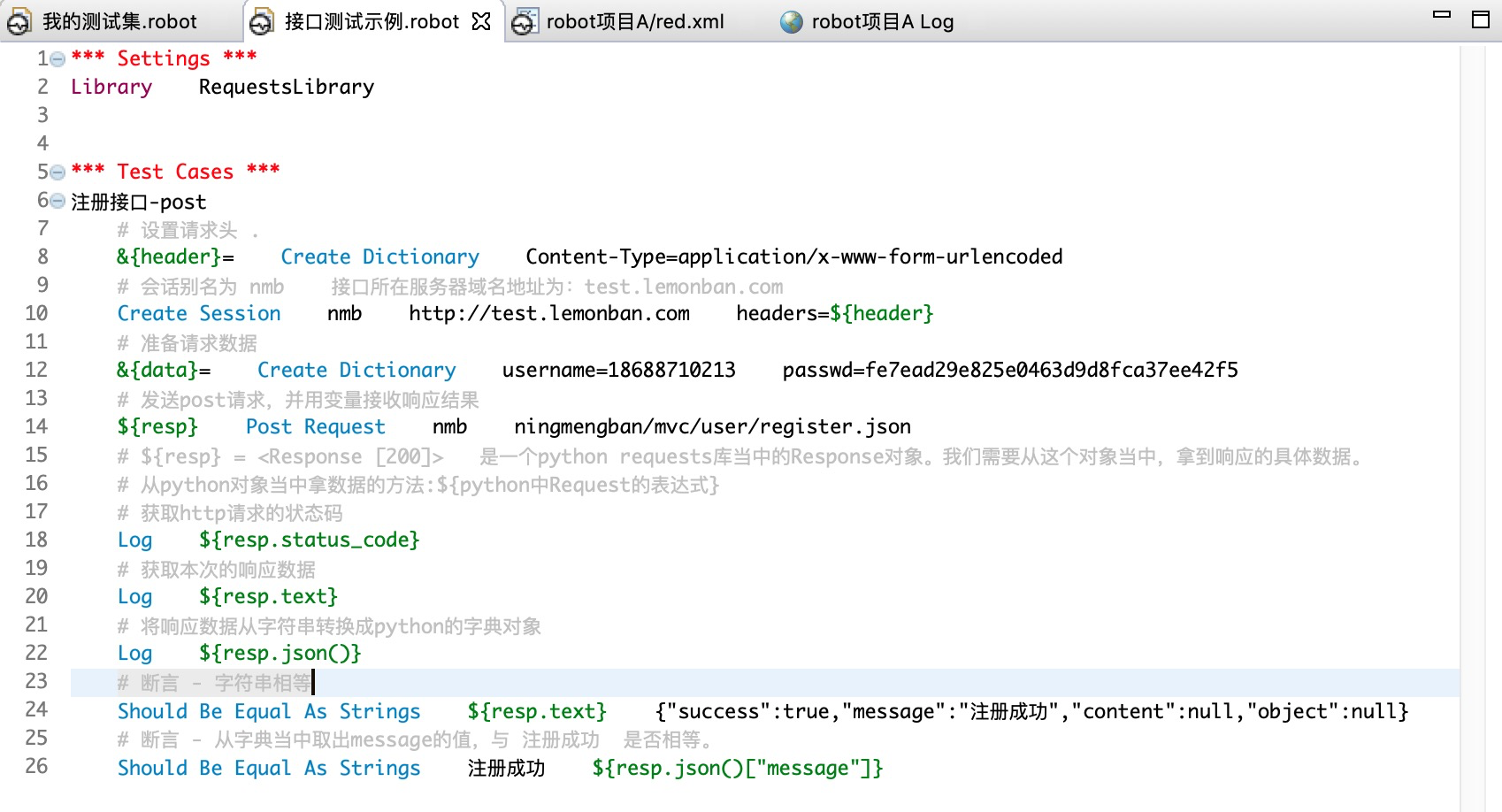
Task: Switch to the 我的测试集.robot tab
Action: click(x=119, y=21)
